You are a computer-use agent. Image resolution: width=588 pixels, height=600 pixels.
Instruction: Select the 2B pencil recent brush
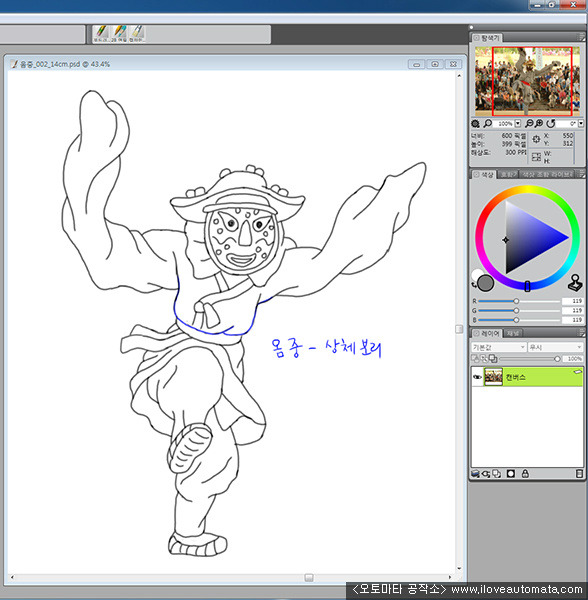tap(119, 34)
